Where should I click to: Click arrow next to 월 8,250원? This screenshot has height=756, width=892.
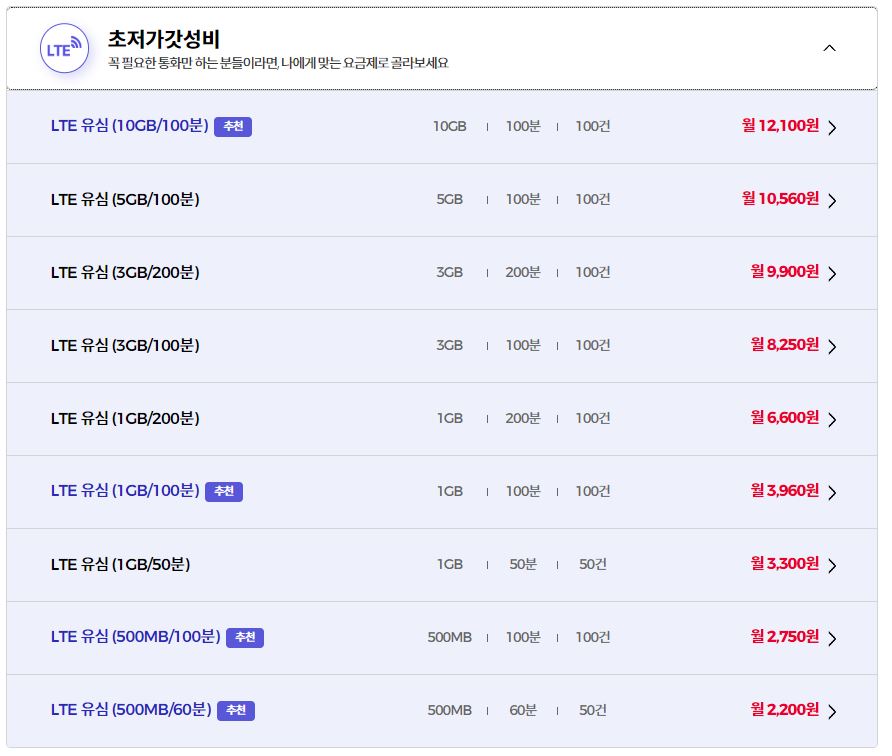(x=832, y=347)
